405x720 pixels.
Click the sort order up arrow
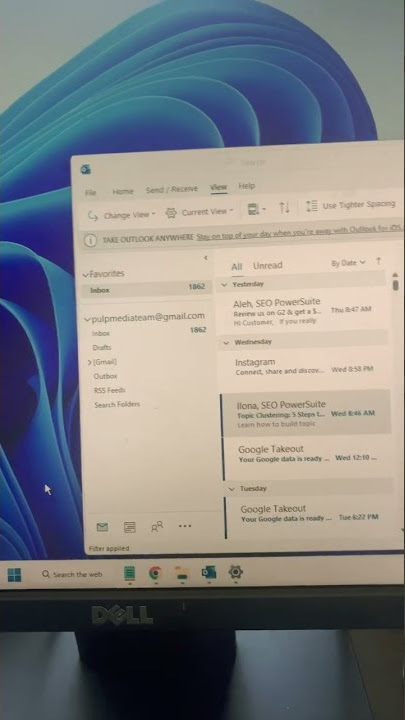378,261
